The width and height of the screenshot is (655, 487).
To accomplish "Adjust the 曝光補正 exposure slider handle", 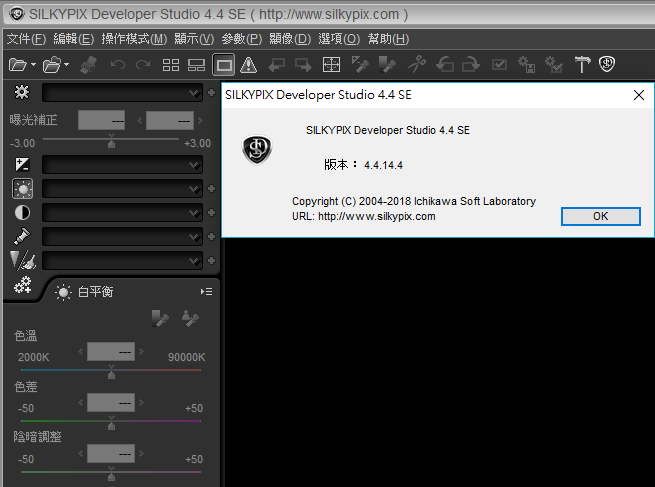I will pos(111,143).
